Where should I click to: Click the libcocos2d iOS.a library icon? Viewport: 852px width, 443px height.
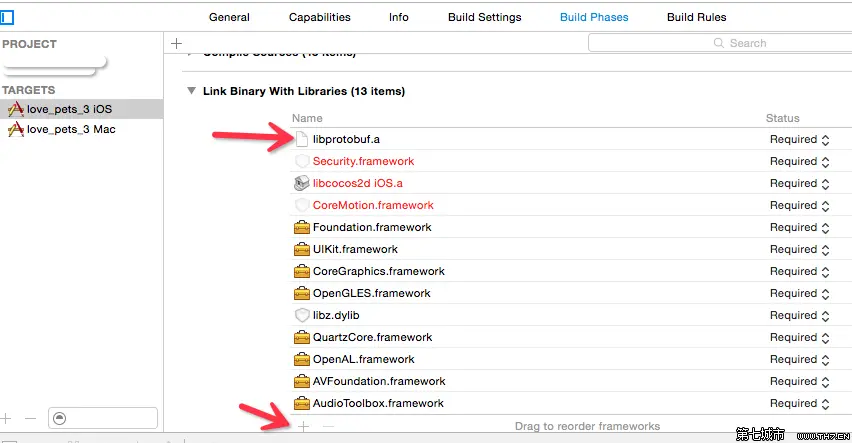tap(302, 183)
